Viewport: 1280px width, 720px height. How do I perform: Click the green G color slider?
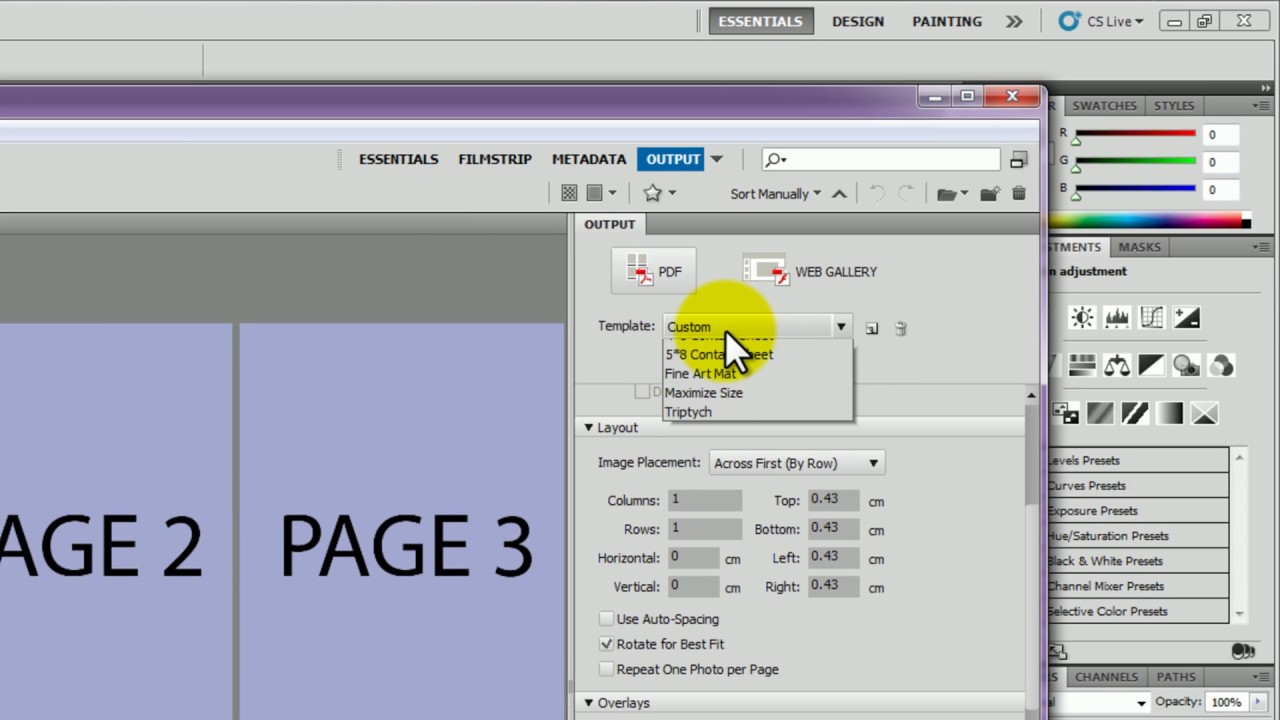coord(1135,161)
